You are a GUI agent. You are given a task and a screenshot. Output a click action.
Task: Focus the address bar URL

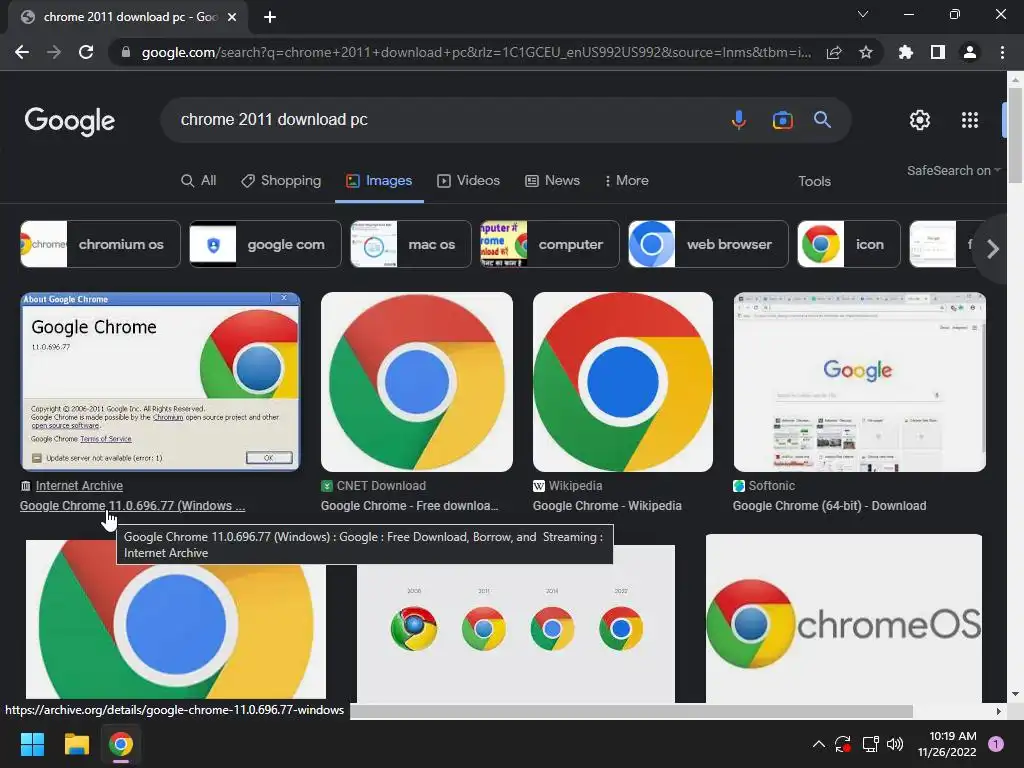click(477, 52)
